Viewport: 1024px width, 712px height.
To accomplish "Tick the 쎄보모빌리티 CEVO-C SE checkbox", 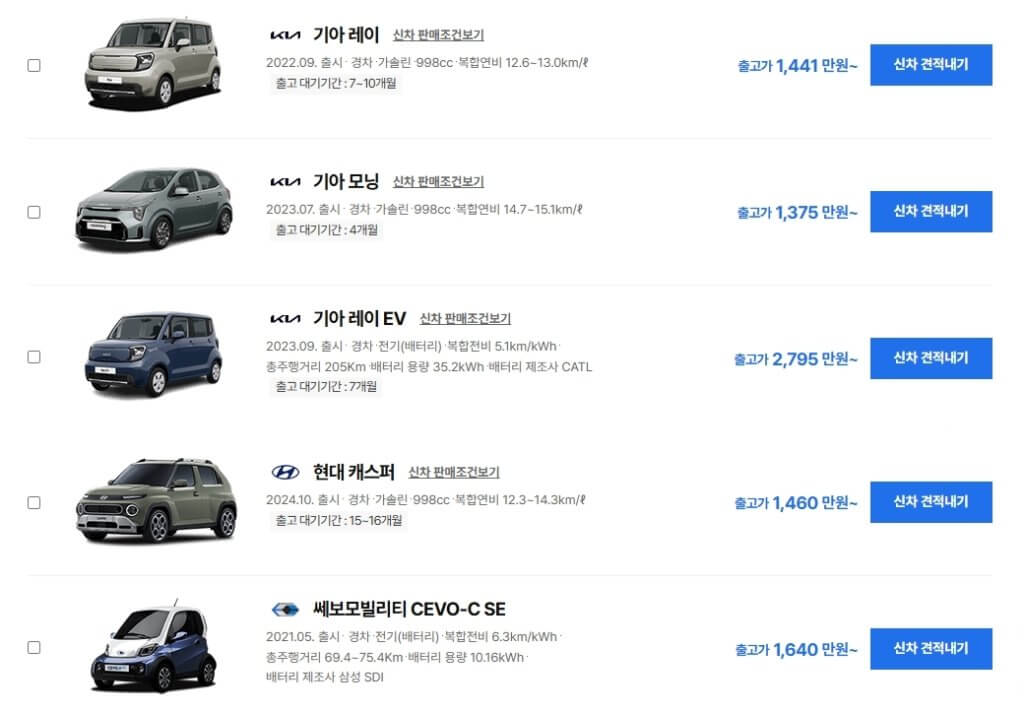I will click(34, 647).
